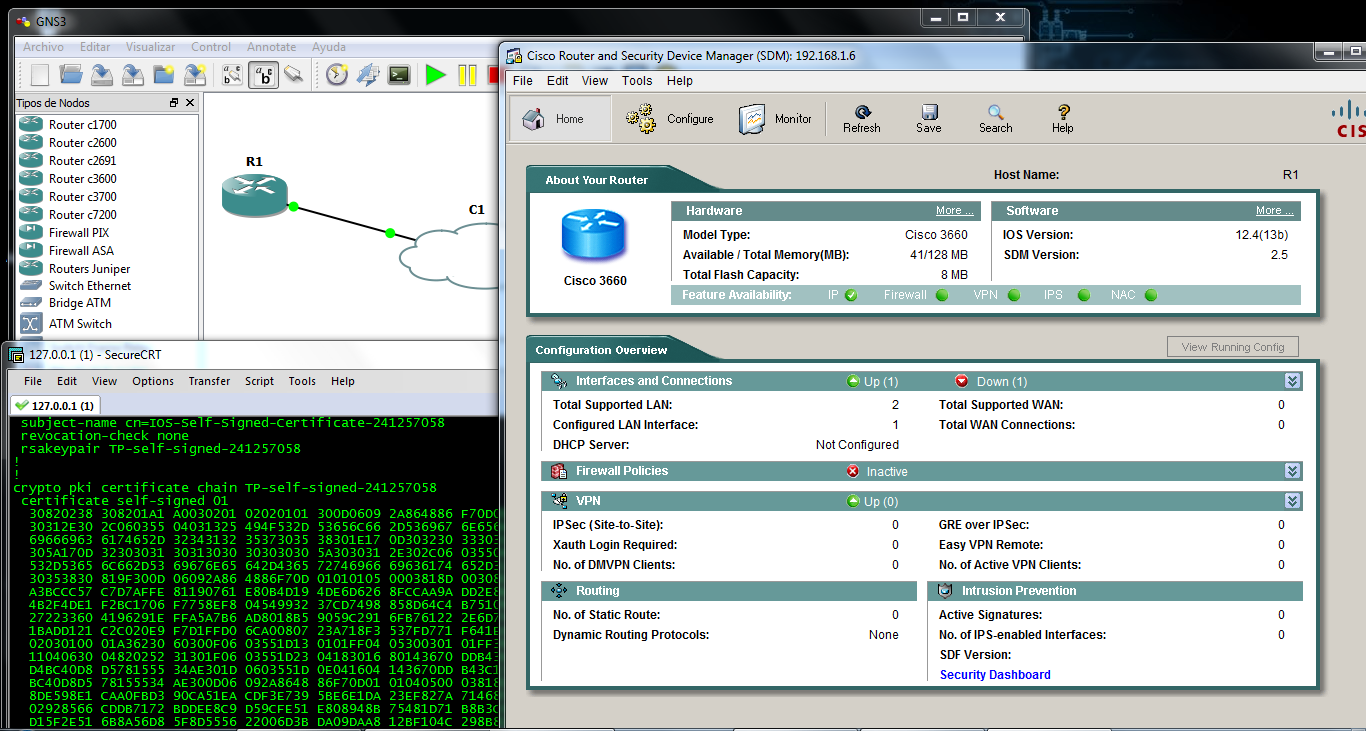The image size is (1366, 731).
Task: Click the Save project icon in GNS3 toolbar
Action: coord(101,75)
